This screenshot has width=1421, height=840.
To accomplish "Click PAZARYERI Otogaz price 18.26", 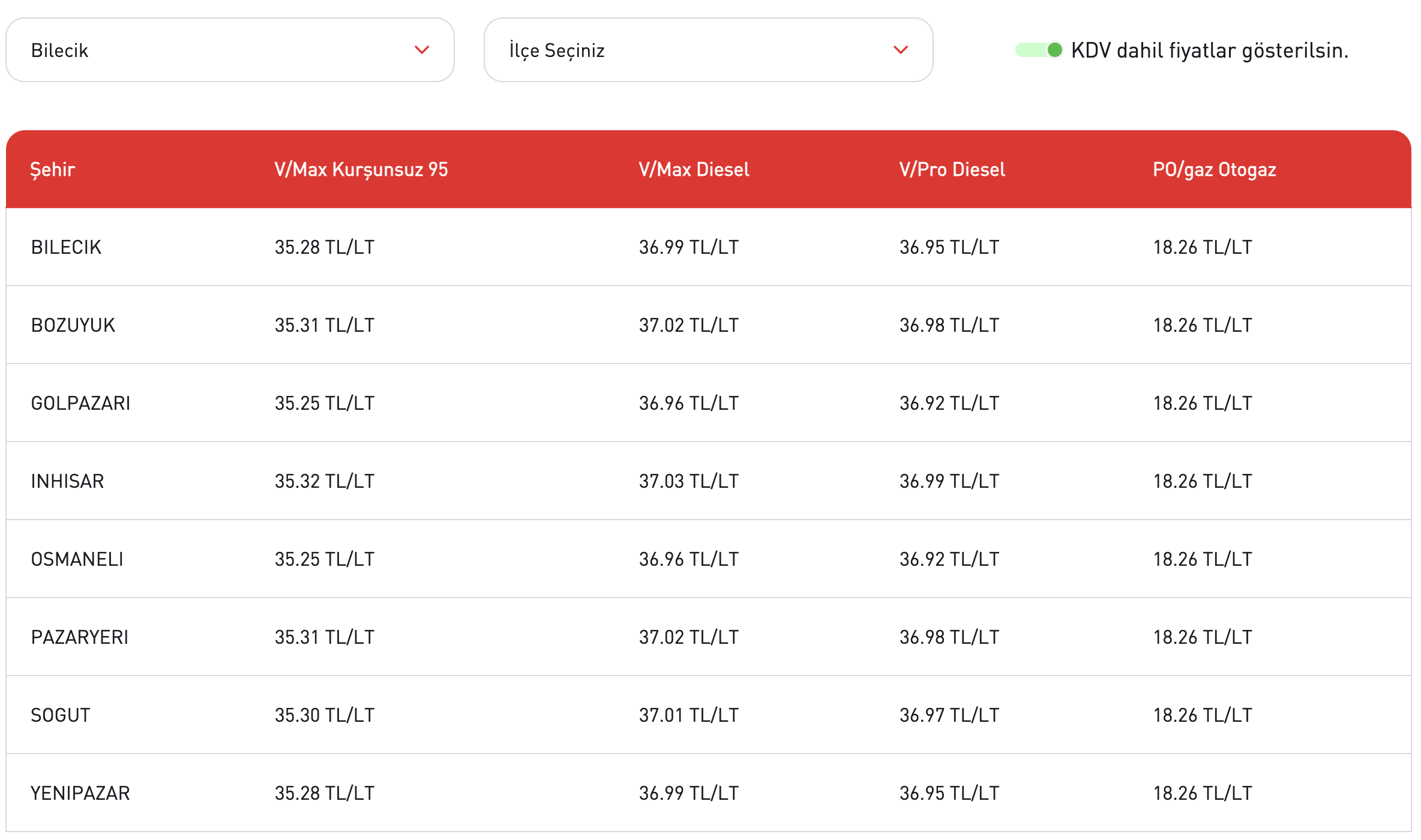I will pos(1202,637).
